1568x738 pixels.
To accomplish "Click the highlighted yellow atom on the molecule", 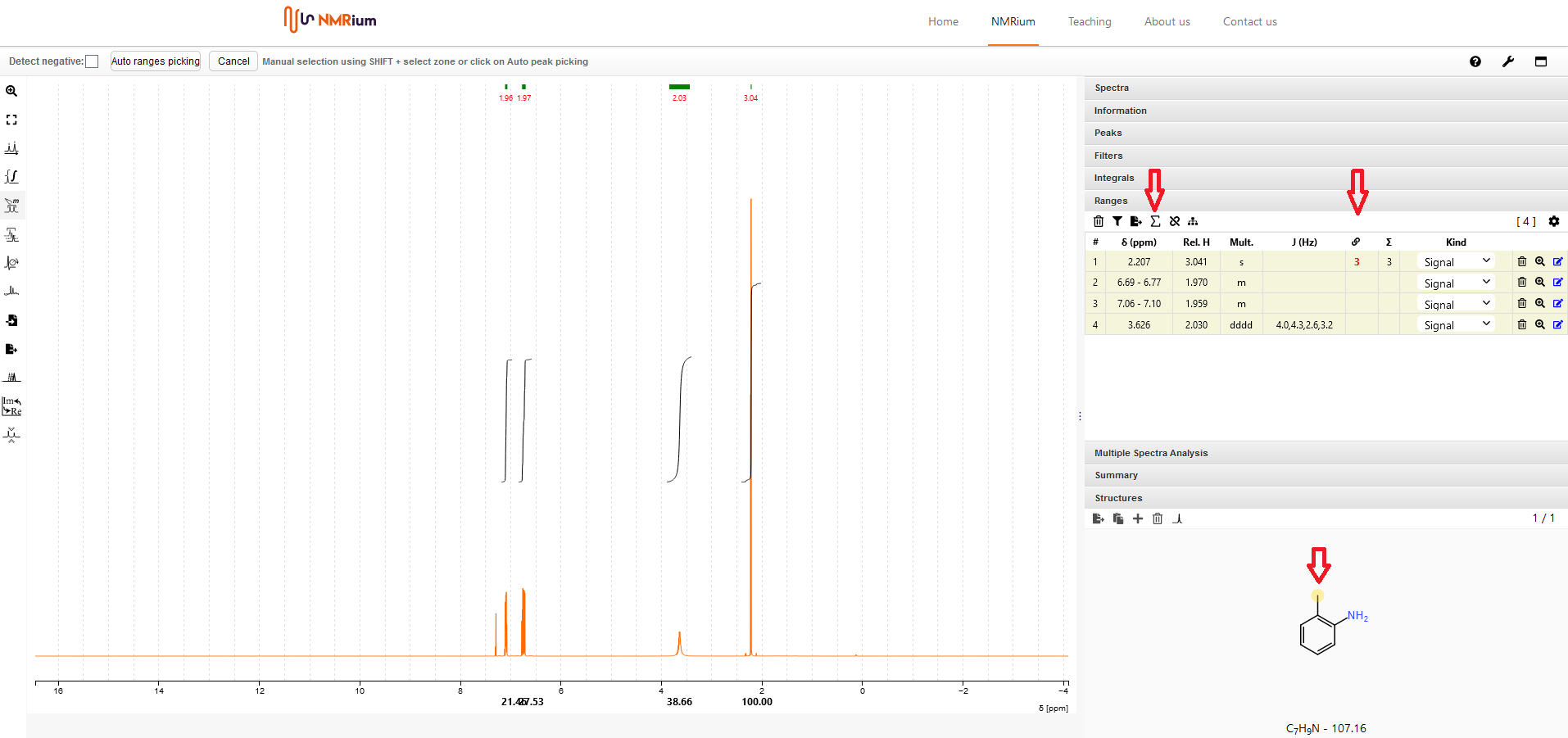I will point(1317,595).
